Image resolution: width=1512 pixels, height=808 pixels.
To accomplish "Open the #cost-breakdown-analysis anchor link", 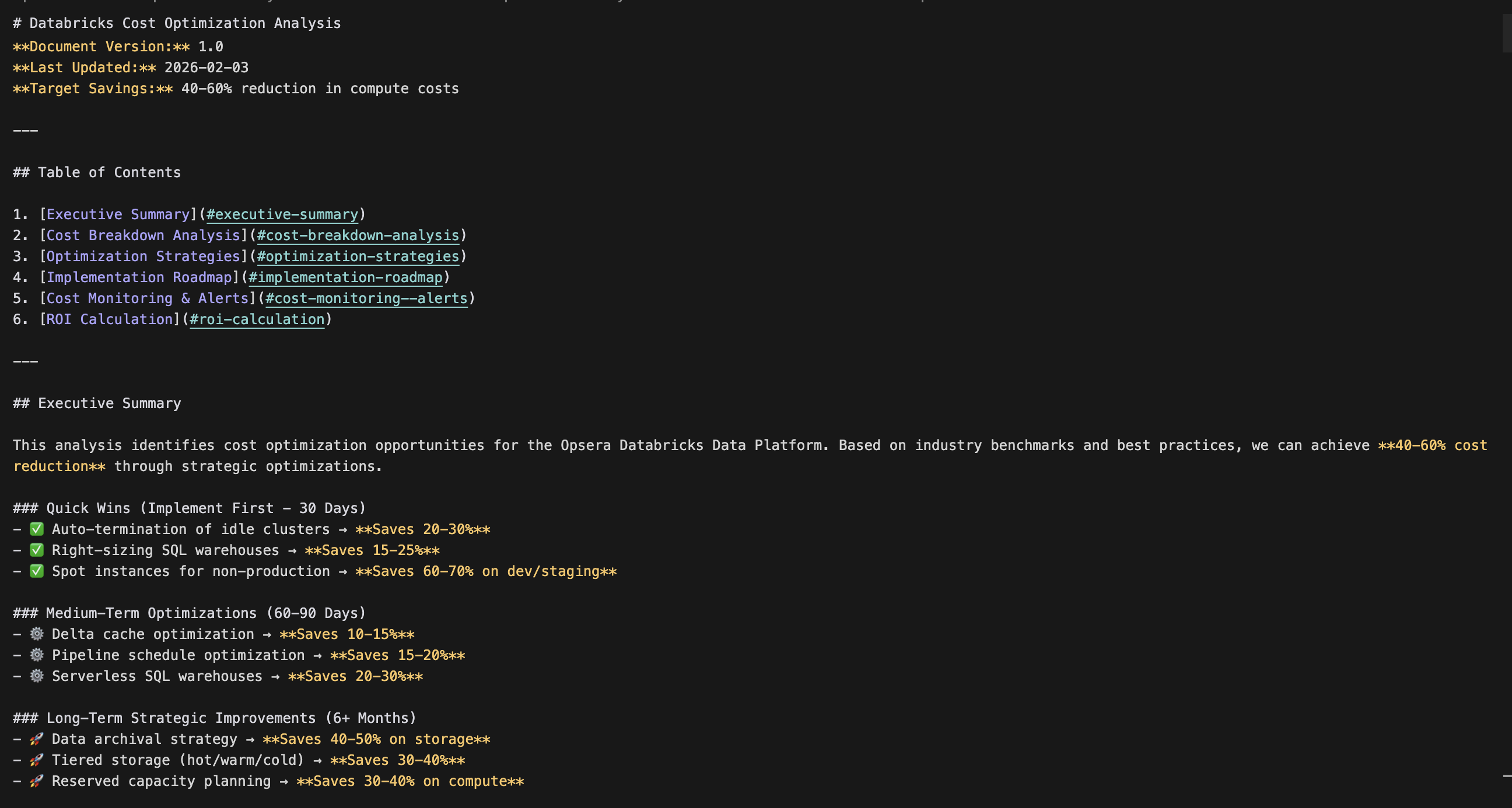I will [358, 236].
